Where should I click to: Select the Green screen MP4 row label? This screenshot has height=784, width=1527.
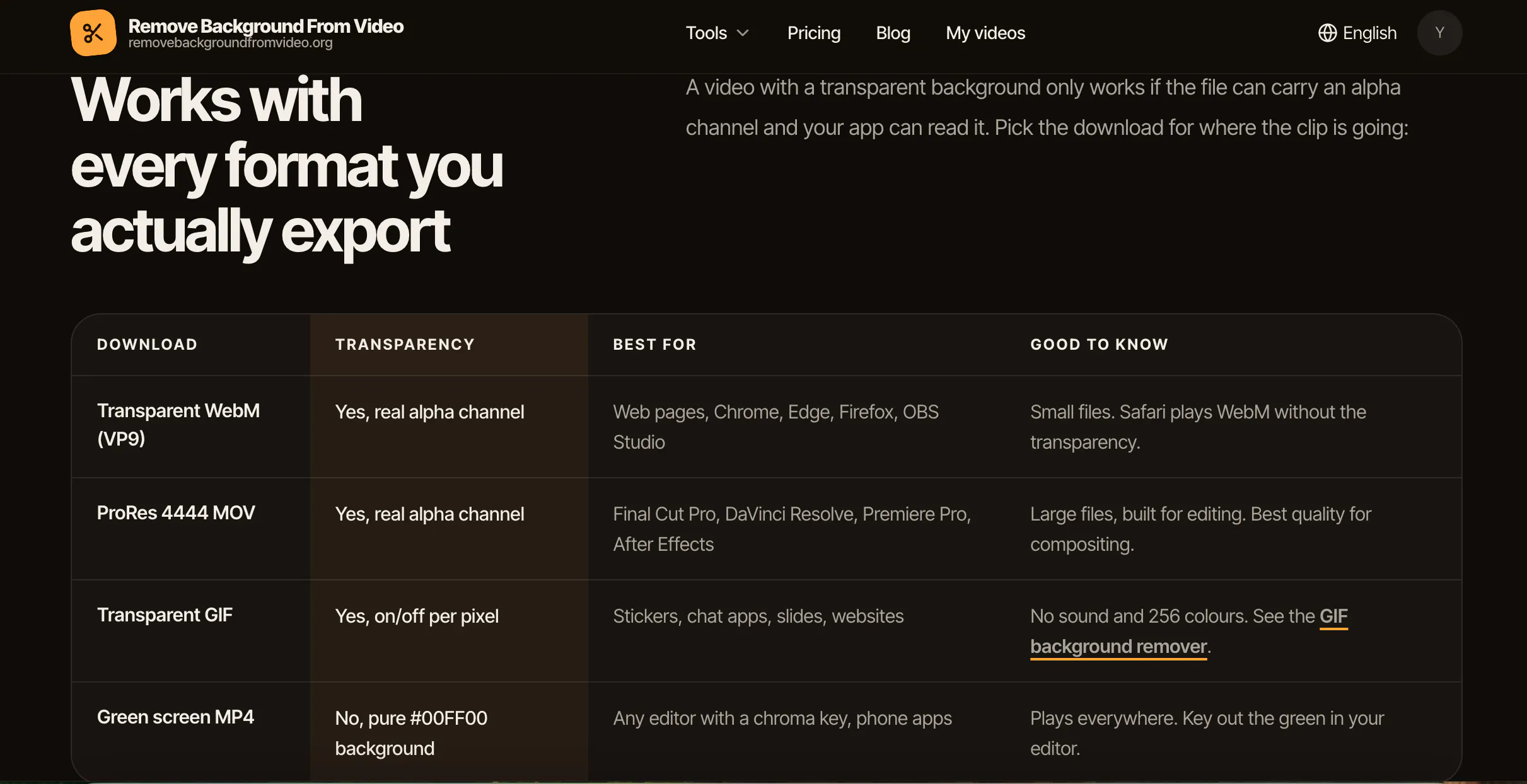[x=175, y=717]
